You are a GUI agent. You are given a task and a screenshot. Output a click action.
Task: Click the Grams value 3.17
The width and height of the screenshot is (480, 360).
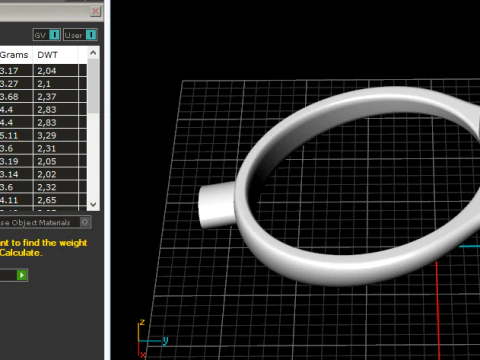coord(9,71)
